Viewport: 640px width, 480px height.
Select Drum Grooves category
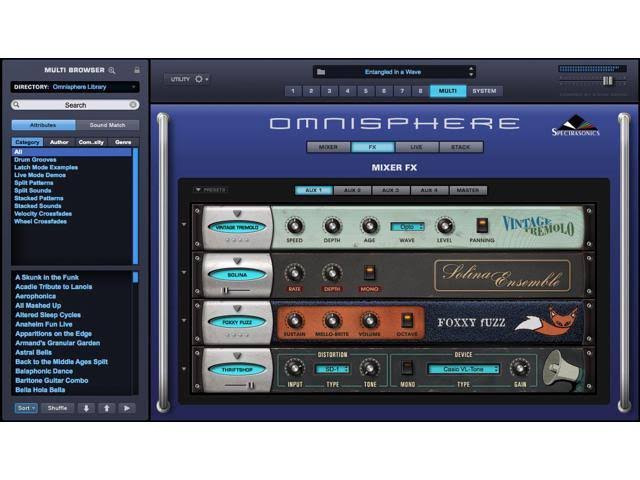coord(35,160)
